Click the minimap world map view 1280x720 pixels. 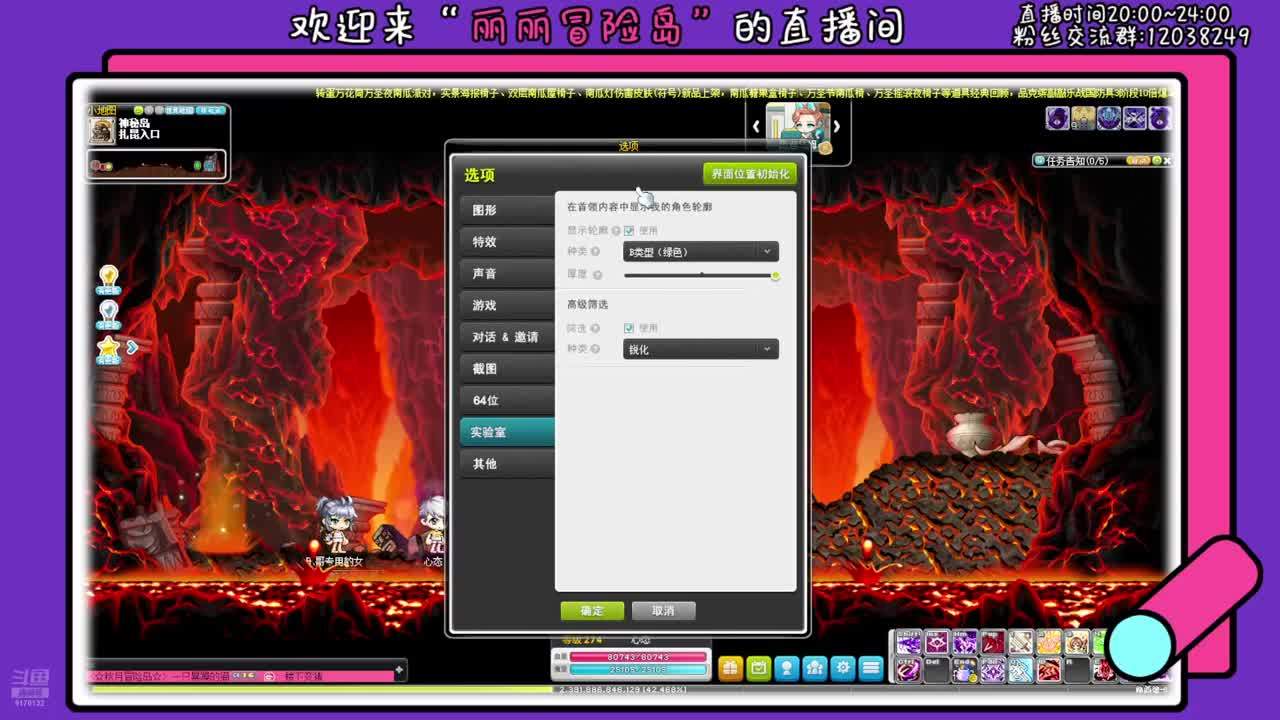pos(156,164)
